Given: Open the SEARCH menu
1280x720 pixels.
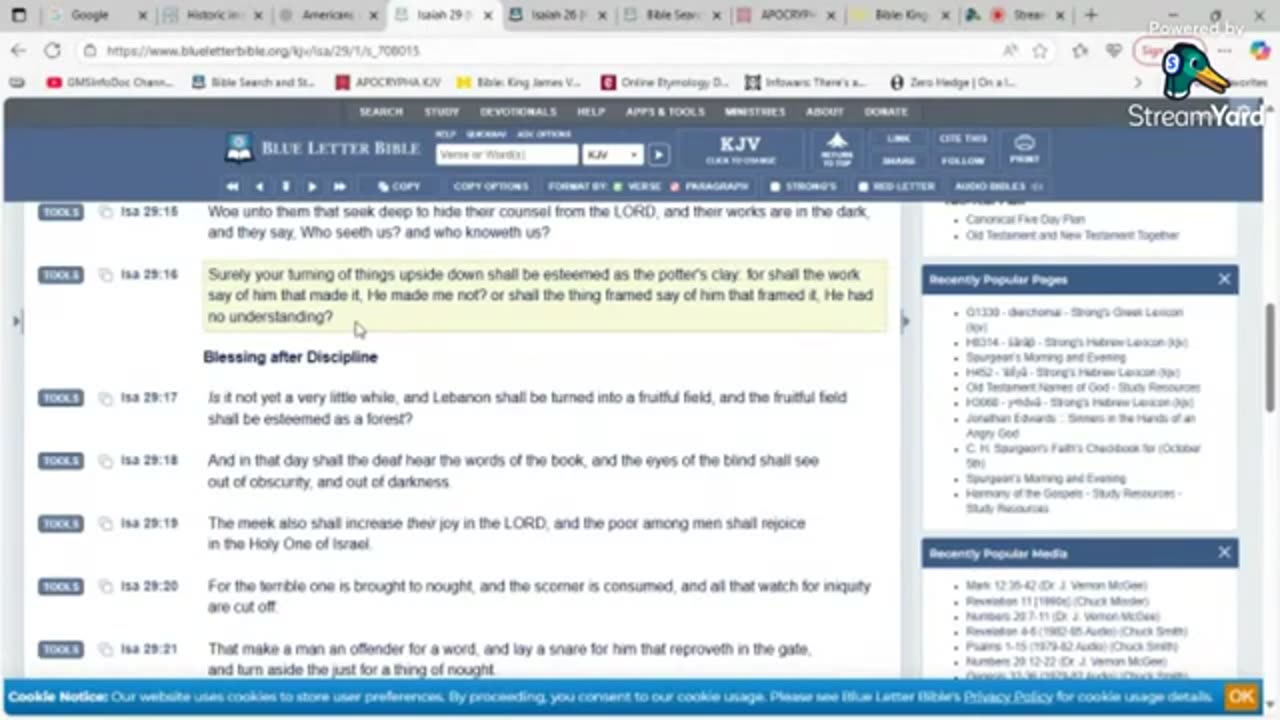Looking at the screenshot, I should pos(381,112).
